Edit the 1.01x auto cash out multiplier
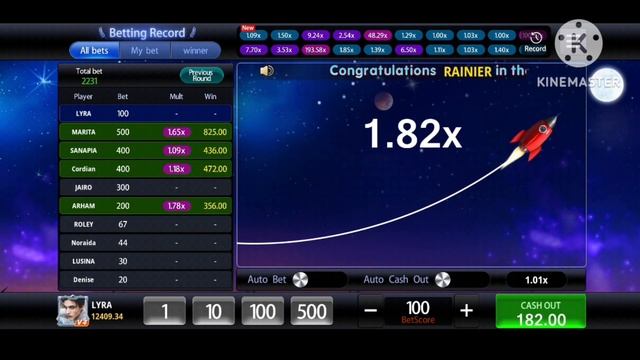The width and height of the screenshot is (640, 360). tap(536, 280)
